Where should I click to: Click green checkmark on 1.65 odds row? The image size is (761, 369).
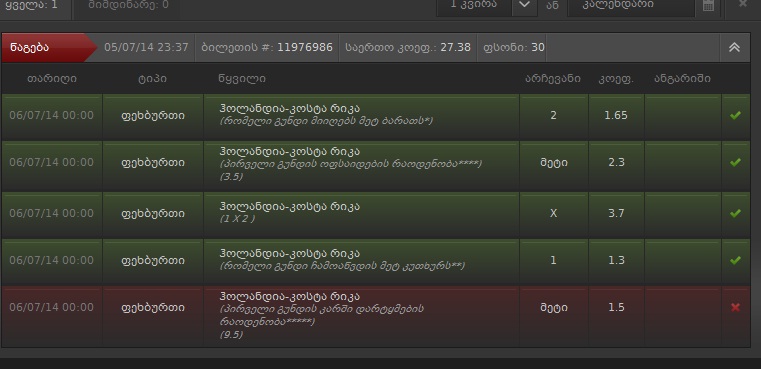pos(735,115)
